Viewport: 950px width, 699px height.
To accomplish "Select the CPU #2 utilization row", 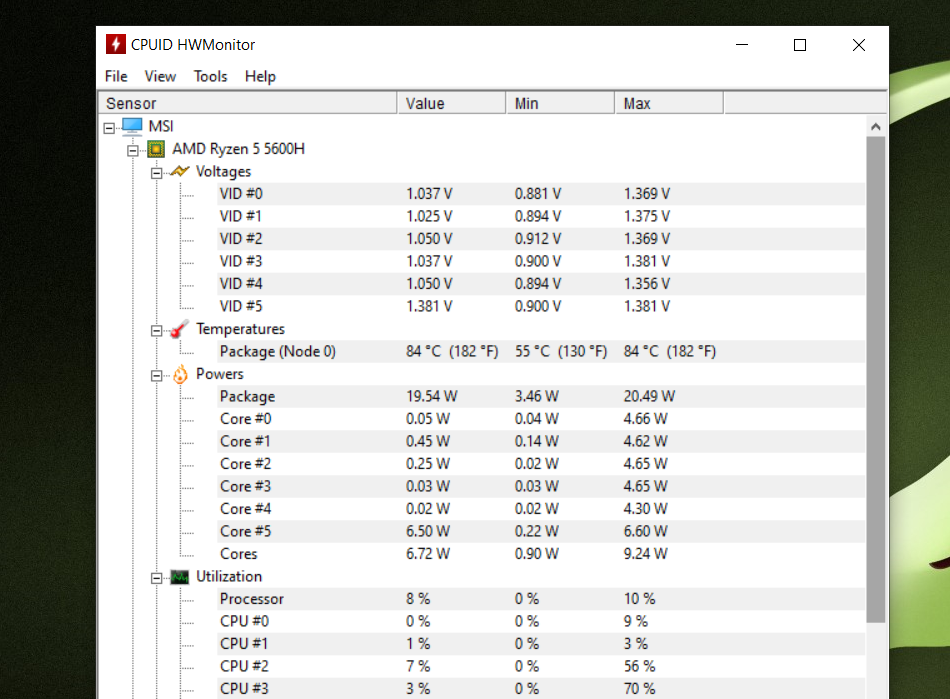I will coord(541,666).
